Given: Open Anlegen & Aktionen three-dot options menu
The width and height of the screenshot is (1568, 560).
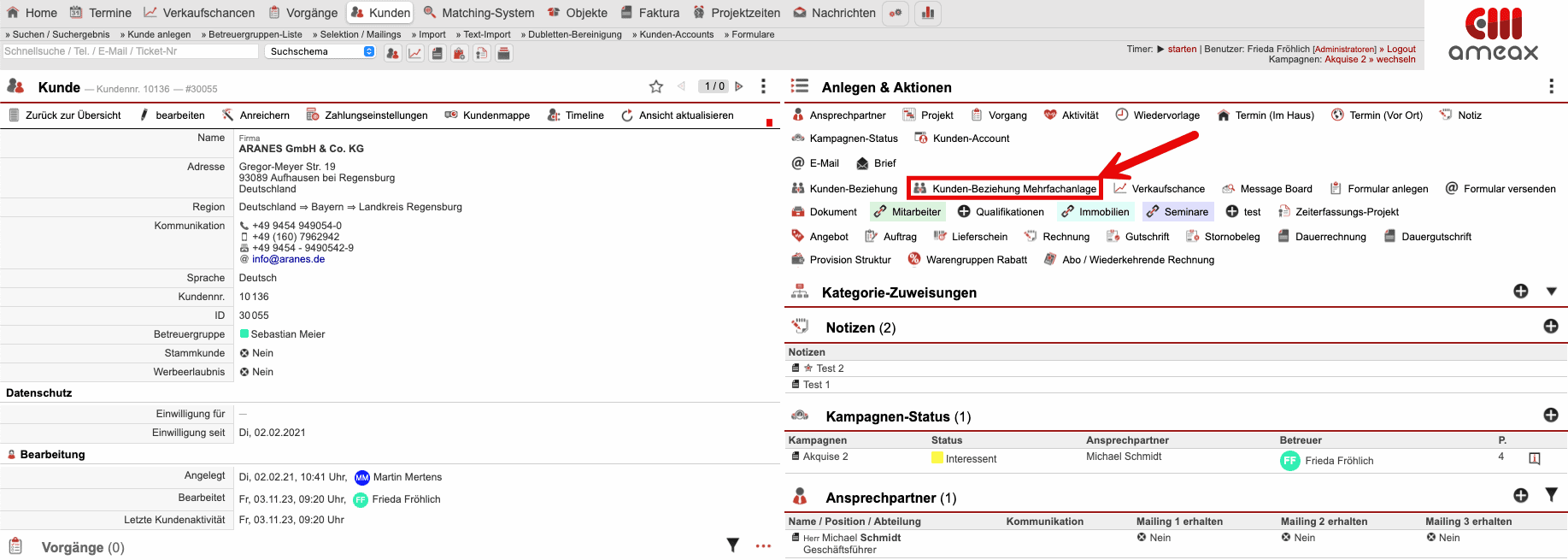Looking at the screenshot, I should (x=1551, y=86).
